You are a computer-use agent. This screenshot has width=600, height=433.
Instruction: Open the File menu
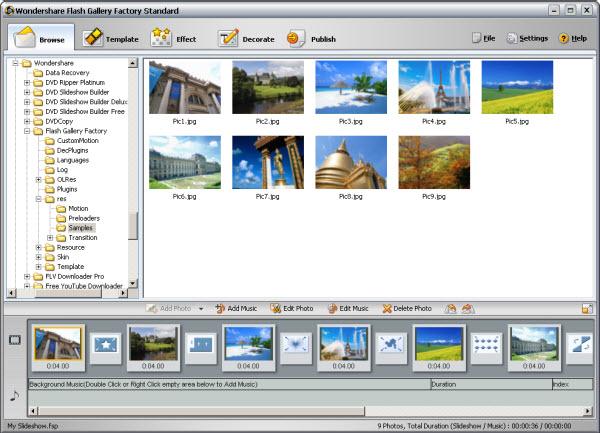[x=484, y=38]
